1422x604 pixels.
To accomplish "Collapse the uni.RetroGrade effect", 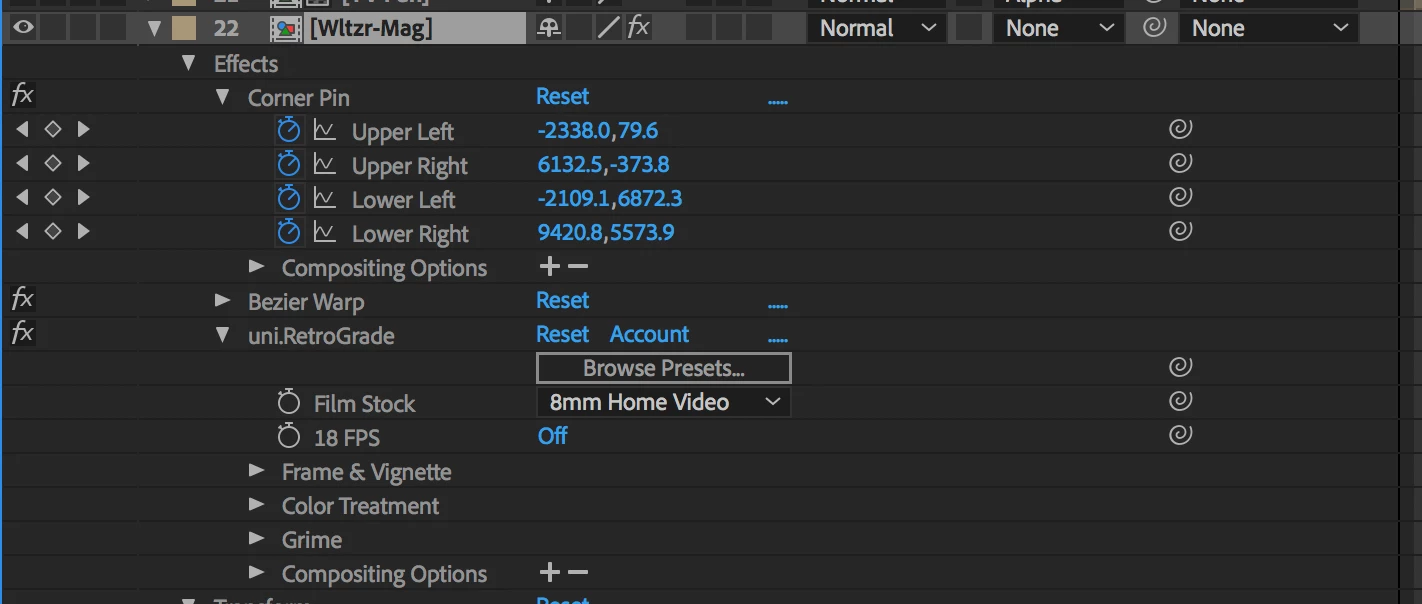I will coord(222,335).
